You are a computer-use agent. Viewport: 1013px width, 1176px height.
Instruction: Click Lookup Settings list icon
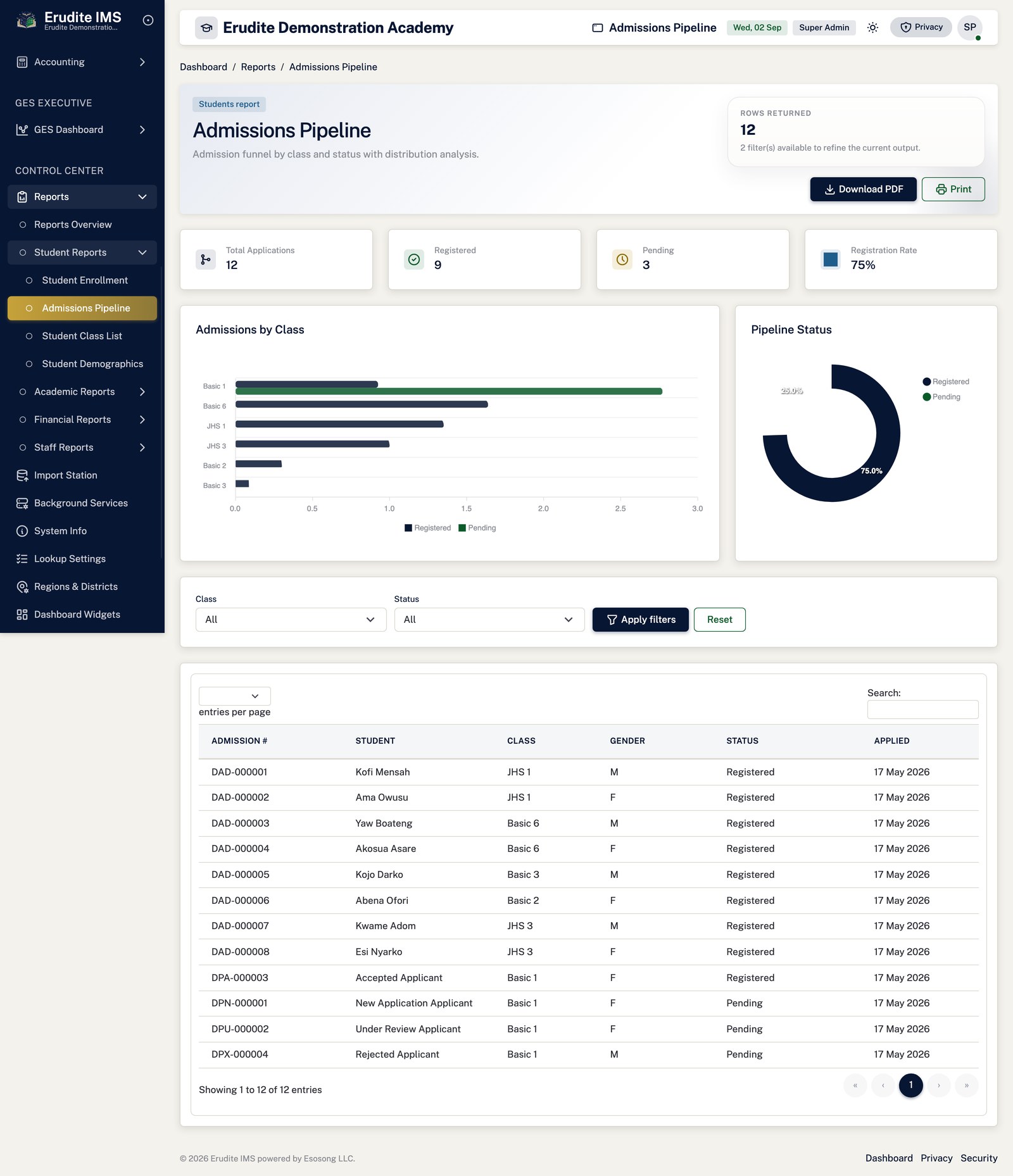click(22, 559)
